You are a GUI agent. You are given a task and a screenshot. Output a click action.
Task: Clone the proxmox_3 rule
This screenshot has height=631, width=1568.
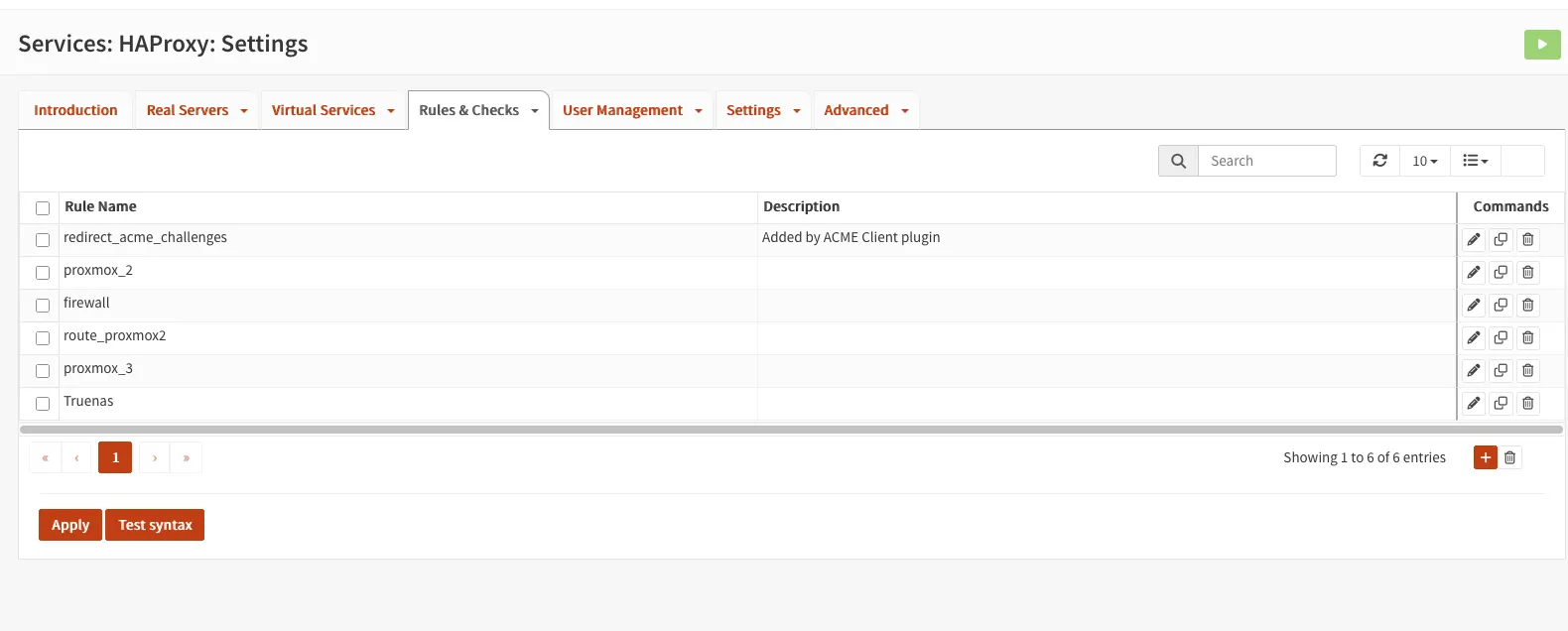[1501, 370]
